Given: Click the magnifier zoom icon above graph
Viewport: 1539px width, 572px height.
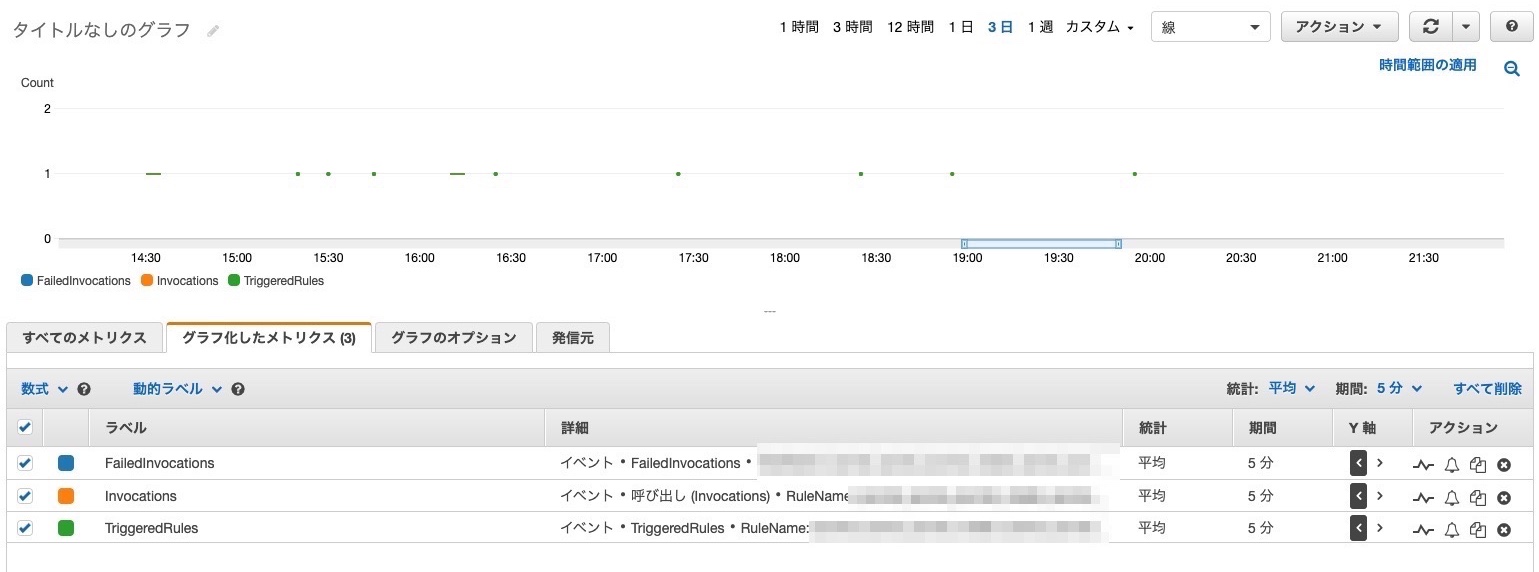Looking at the screenshot, I should point(1512,68).
